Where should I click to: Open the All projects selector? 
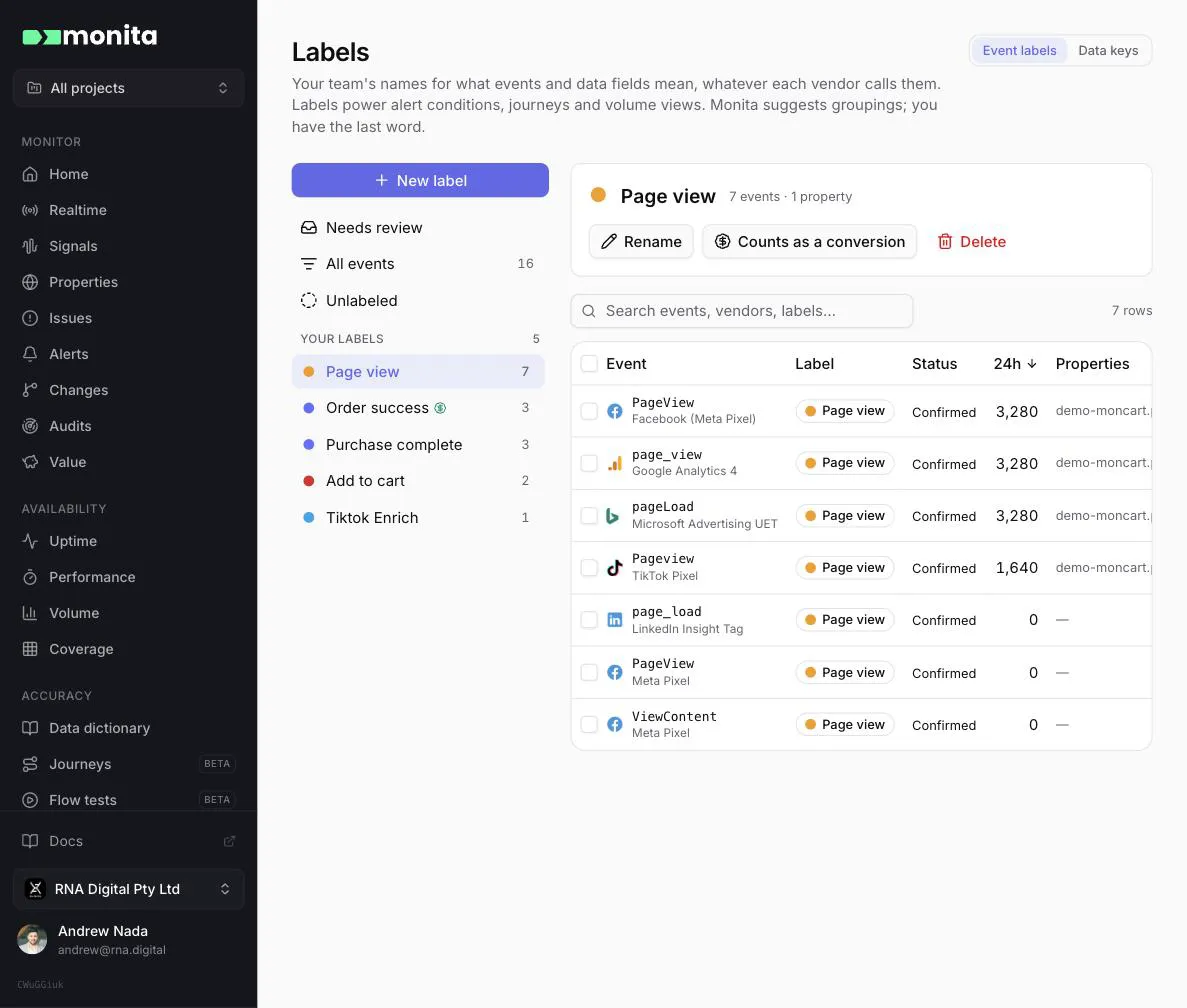pyautogui.click(x=129, y=88)
